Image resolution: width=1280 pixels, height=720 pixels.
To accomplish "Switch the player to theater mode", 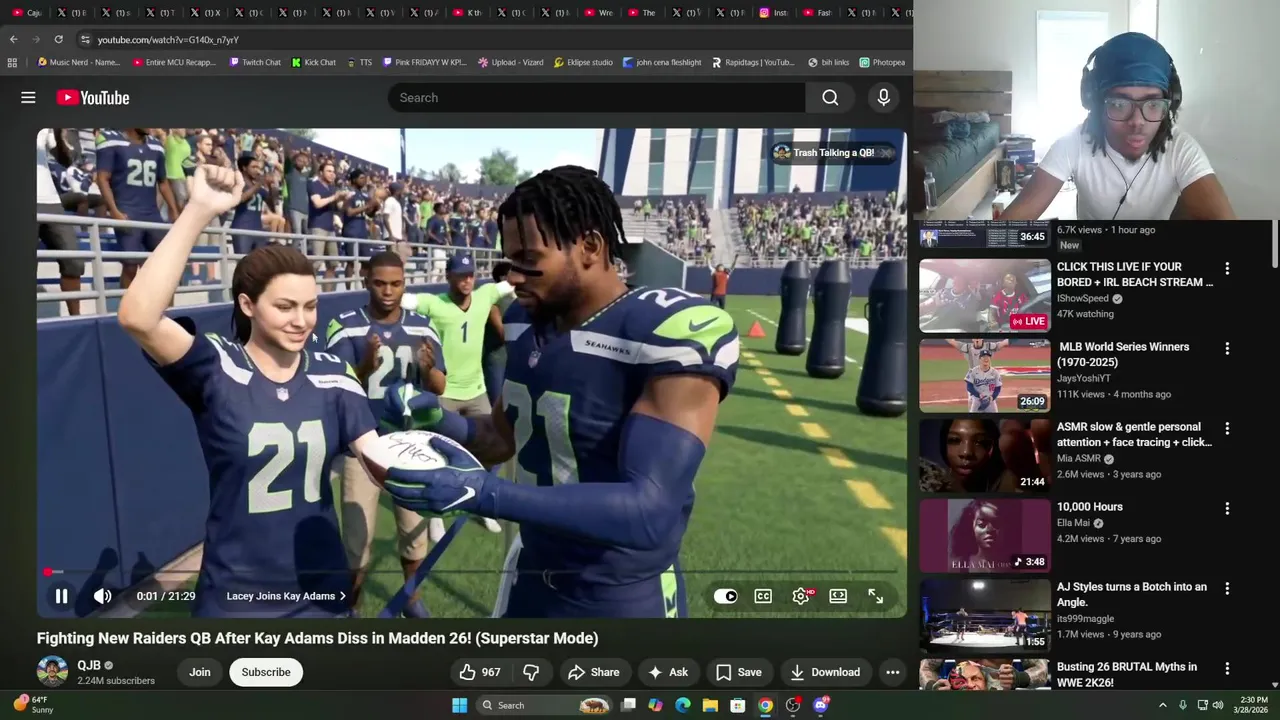I will pos(838,596).
